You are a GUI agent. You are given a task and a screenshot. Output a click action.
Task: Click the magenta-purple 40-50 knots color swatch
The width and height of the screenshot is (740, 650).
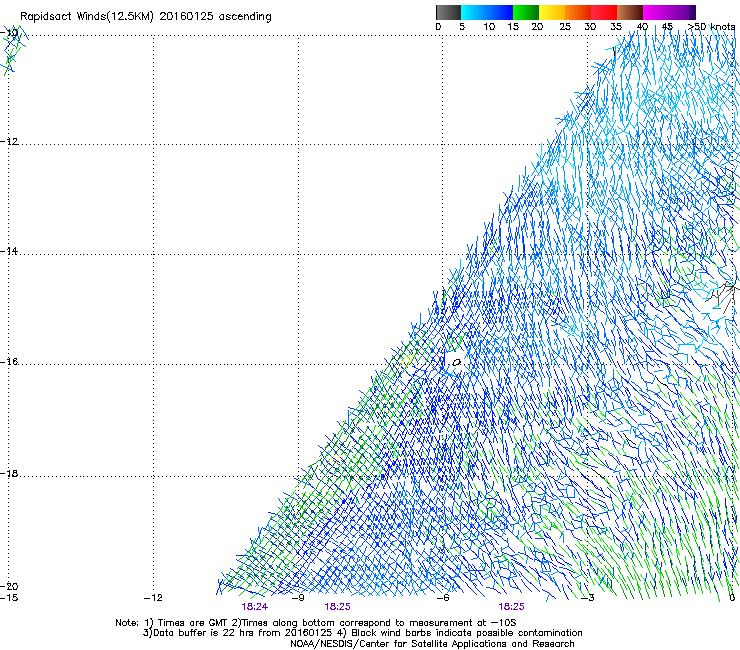[669, 12]
